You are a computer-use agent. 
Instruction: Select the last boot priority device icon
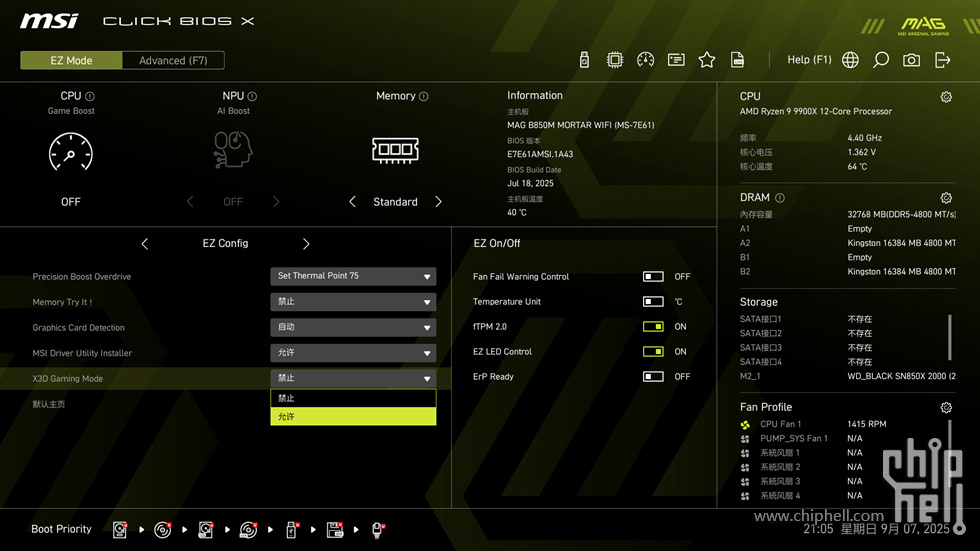point(378,530)
